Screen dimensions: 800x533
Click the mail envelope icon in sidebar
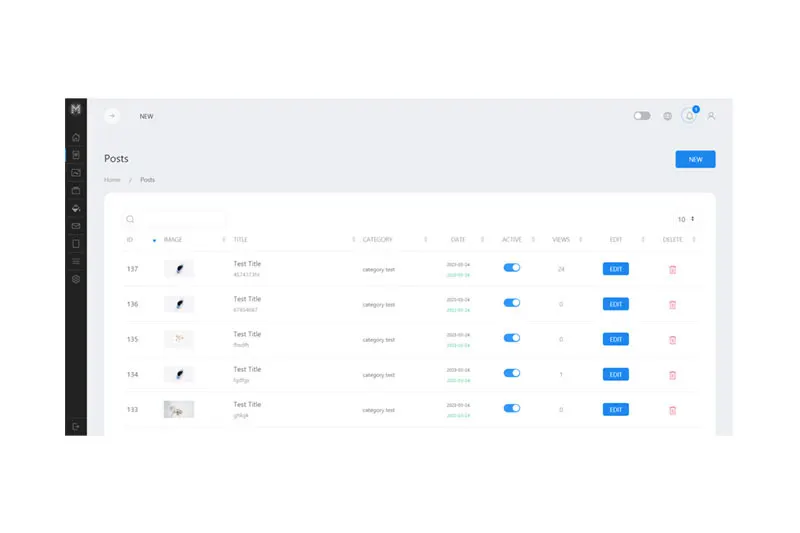pos(76,226)
